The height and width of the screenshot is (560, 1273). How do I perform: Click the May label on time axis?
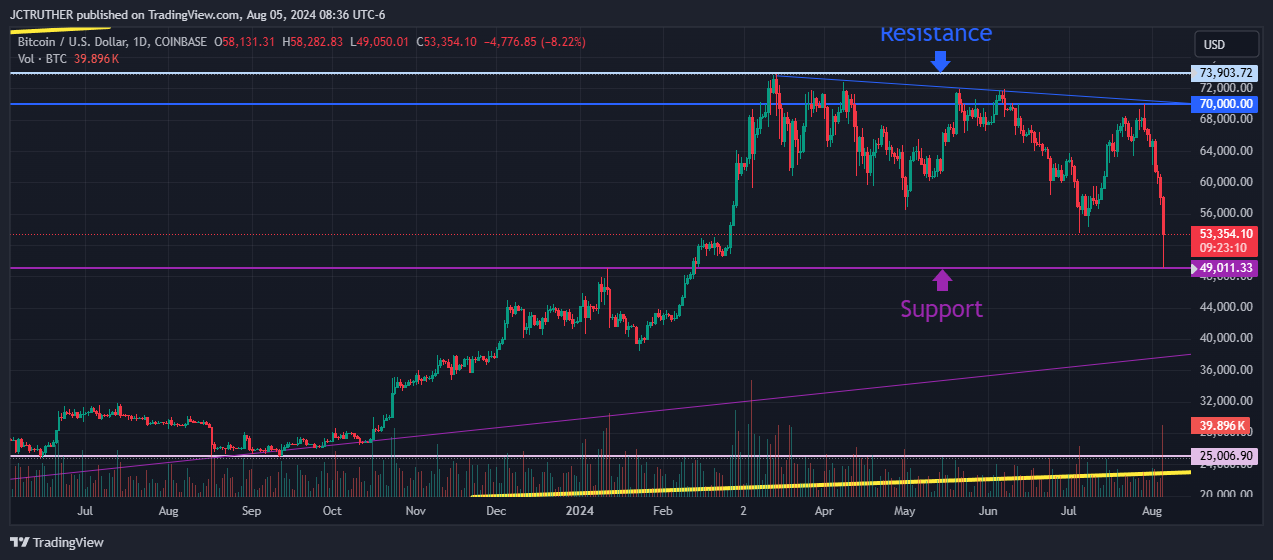coord(905,511)
